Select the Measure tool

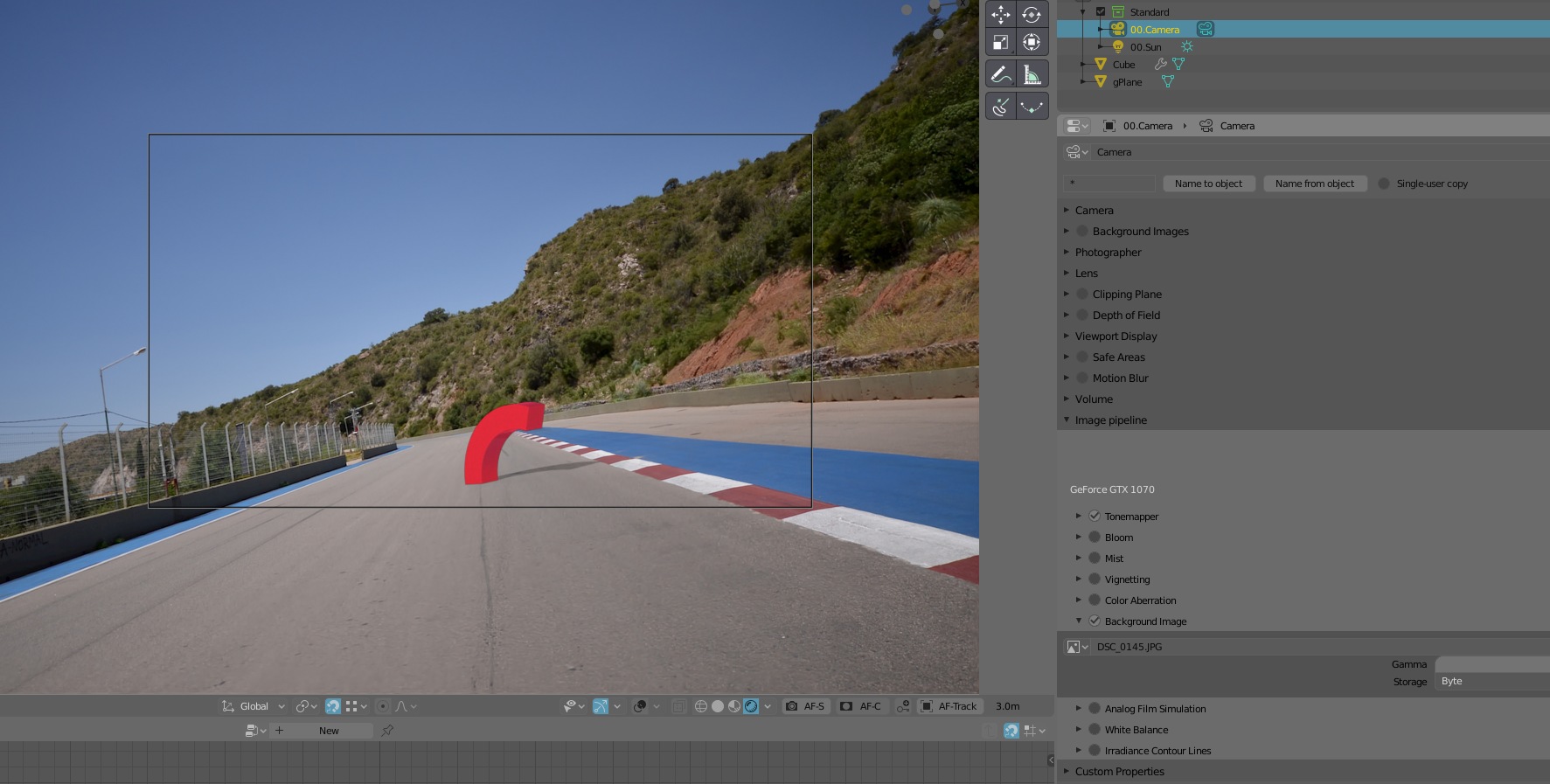1032,74
